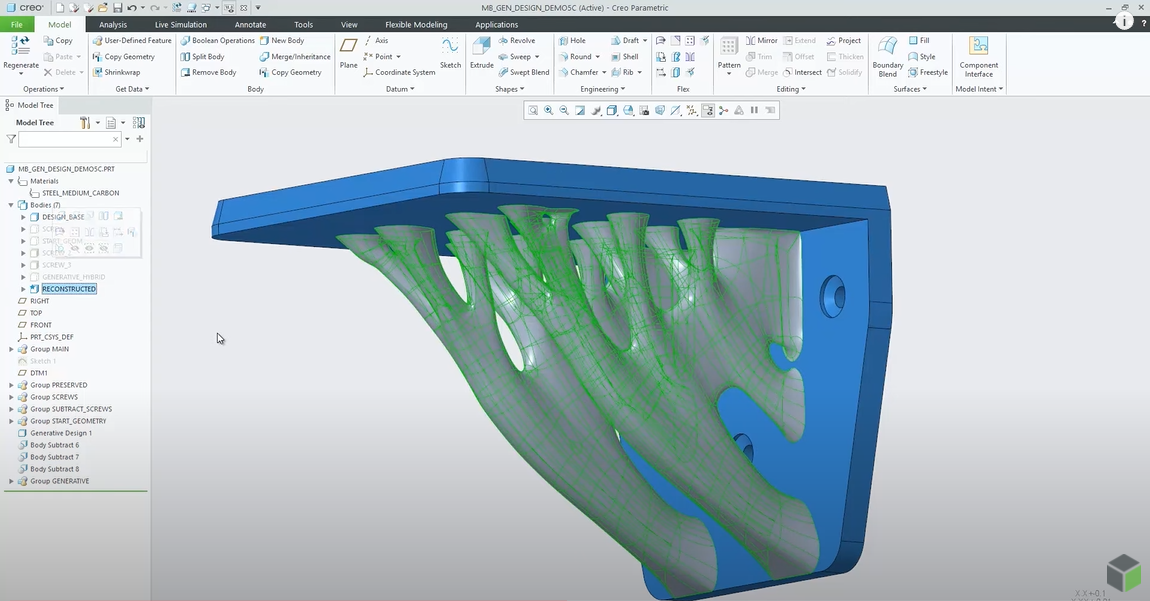Click the Remove Body button
This screenshot has width=1150, height=601.
tap(208, 73)
